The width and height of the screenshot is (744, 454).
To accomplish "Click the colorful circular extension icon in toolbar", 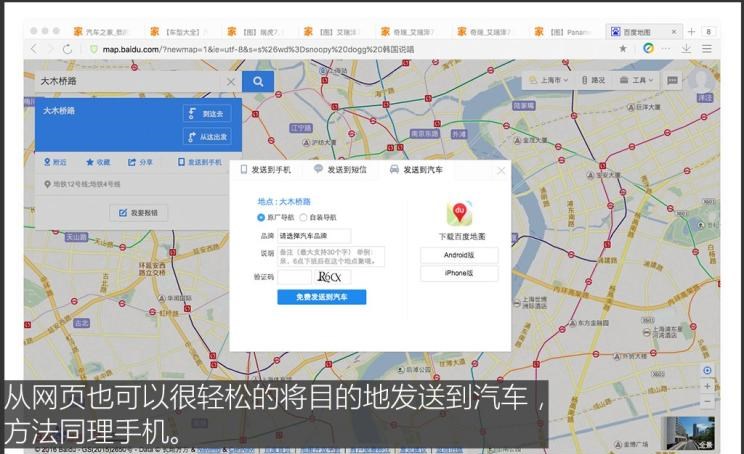I will 648,48.
